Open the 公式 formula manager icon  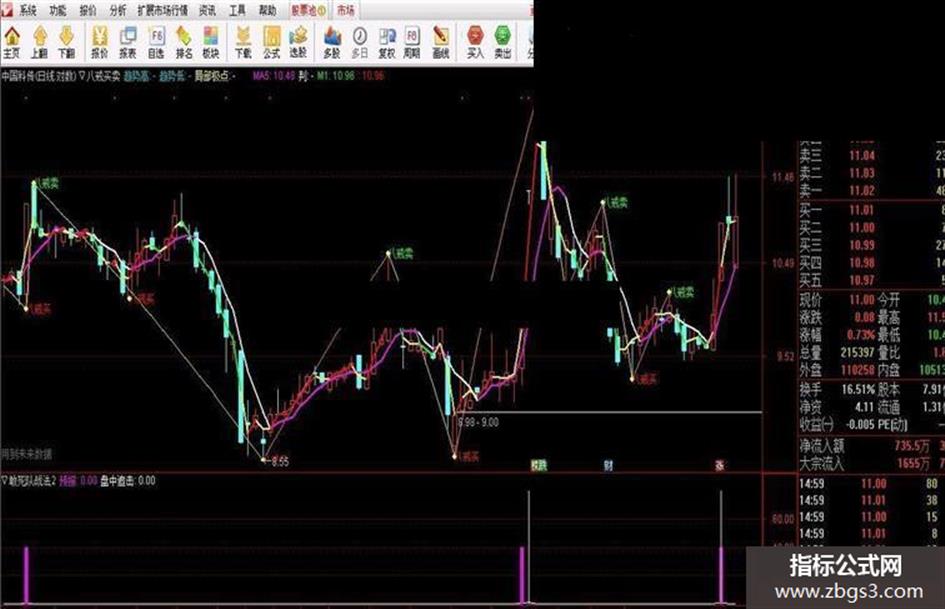pyautogui.click(x=271, y=43)
